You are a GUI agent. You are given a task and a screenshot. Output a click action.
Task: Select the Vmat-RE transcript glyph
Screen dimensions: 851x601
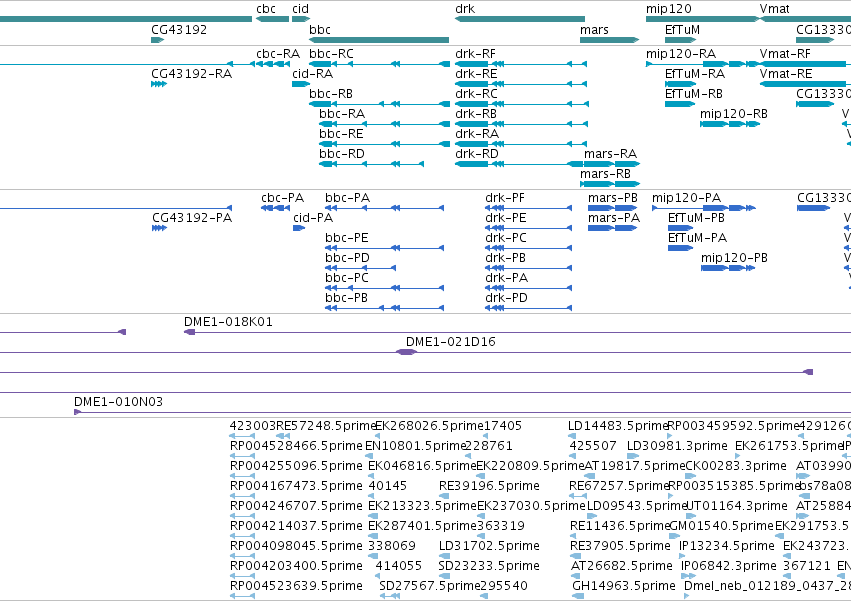click(x=805, y=84)
